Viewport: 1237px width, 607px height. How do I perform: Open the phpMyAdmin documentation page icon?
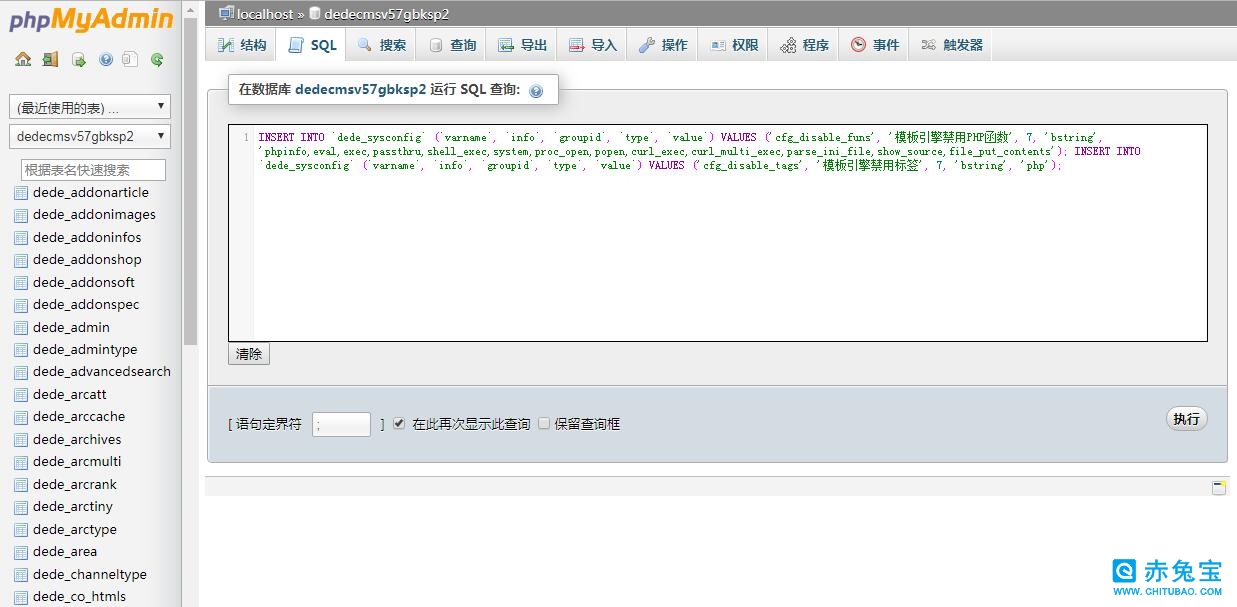(x=130, y=60)
